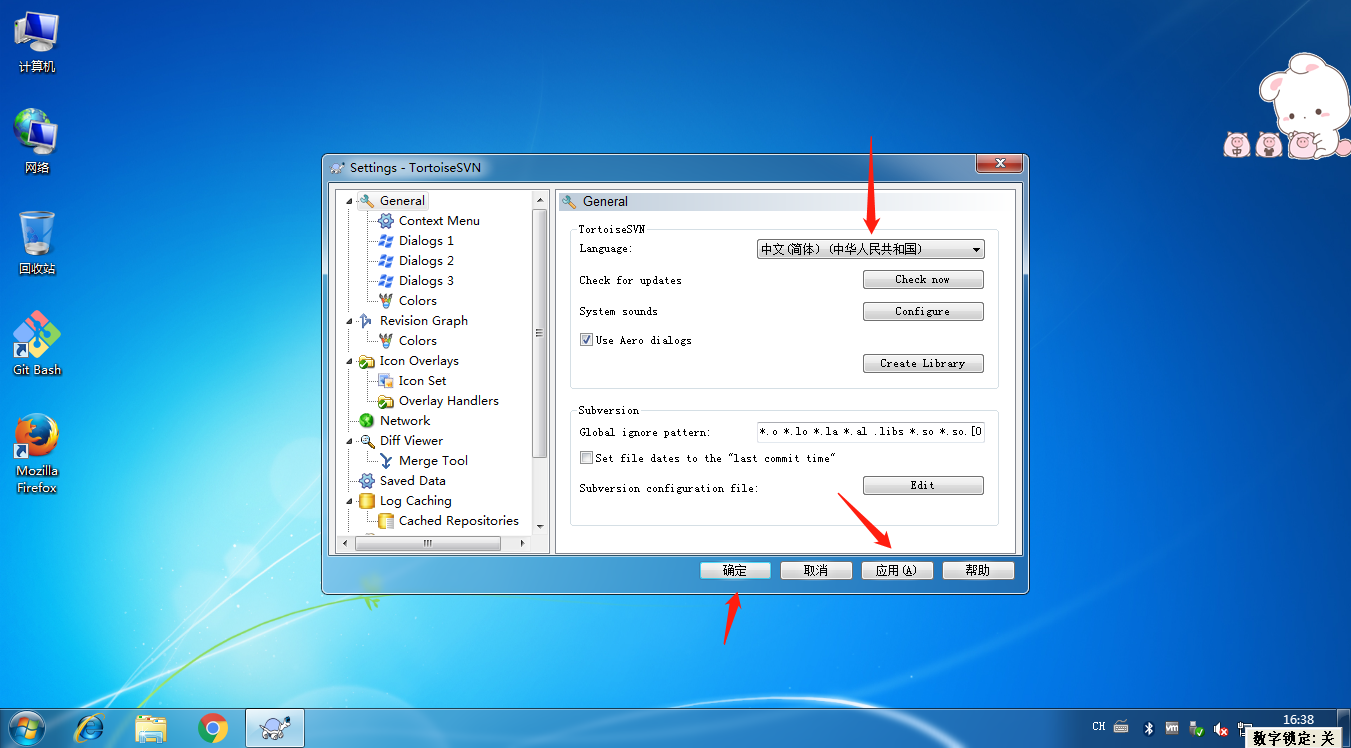Viewport: 1351px width, 748px height.
Task: Click the safely remove hardware tray icon
Action: (x=1196, y=728)
